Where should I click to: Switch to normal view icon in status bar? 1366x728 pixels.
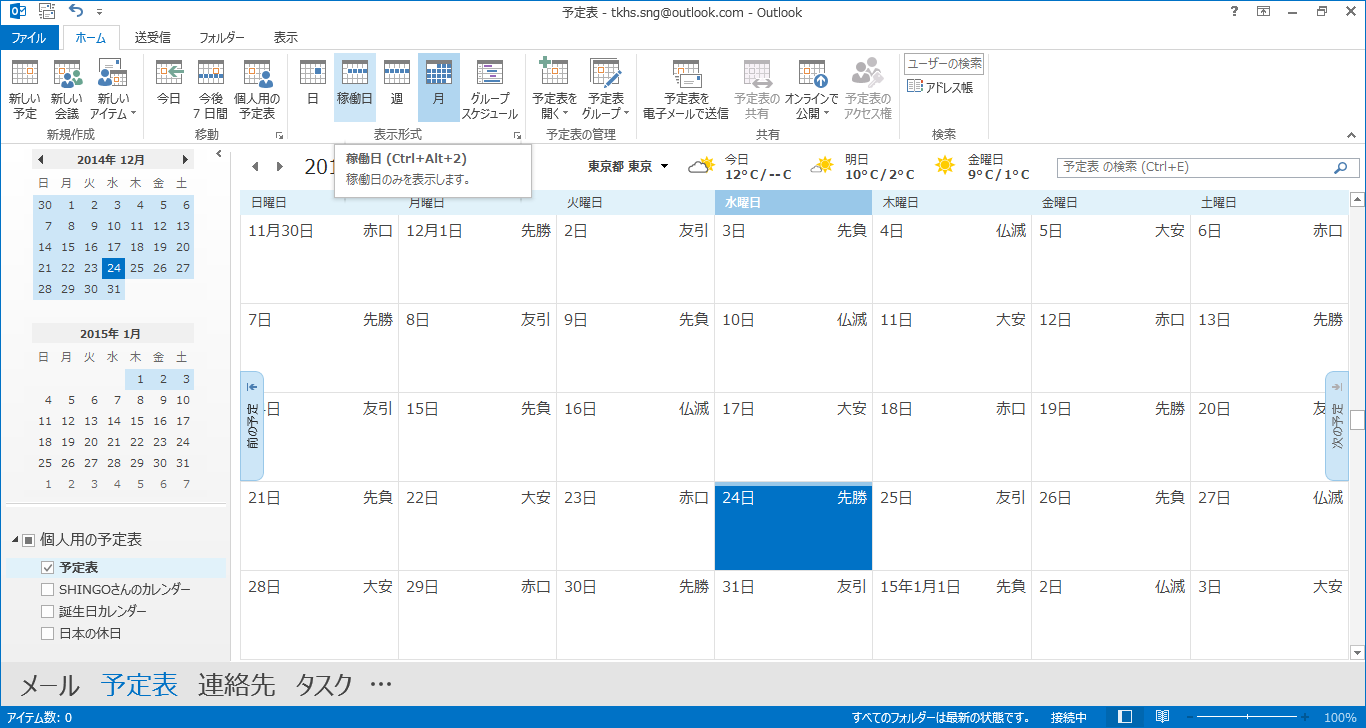click(x=1125, y=717)
